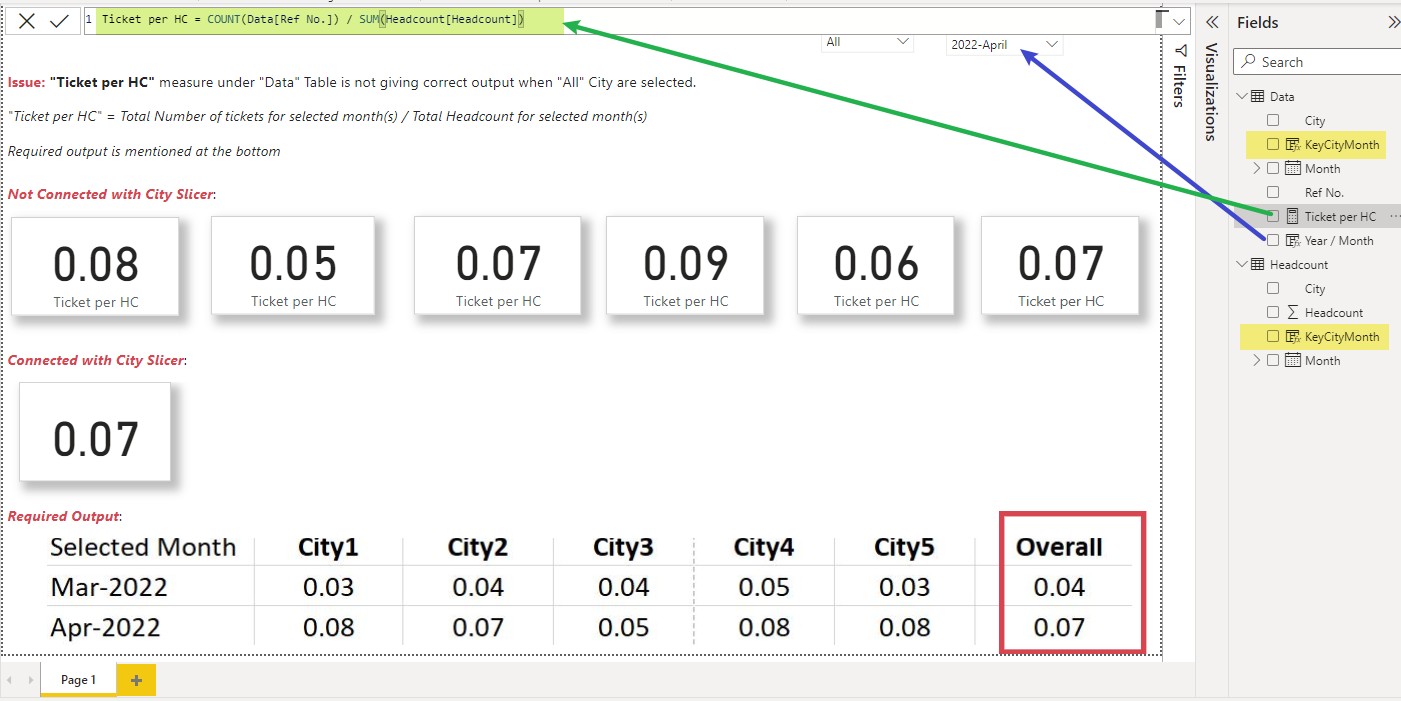This screenshot has height=701, width=1401.
Task: Commit the formula with checkmark icon
Action: coord(59,21)
